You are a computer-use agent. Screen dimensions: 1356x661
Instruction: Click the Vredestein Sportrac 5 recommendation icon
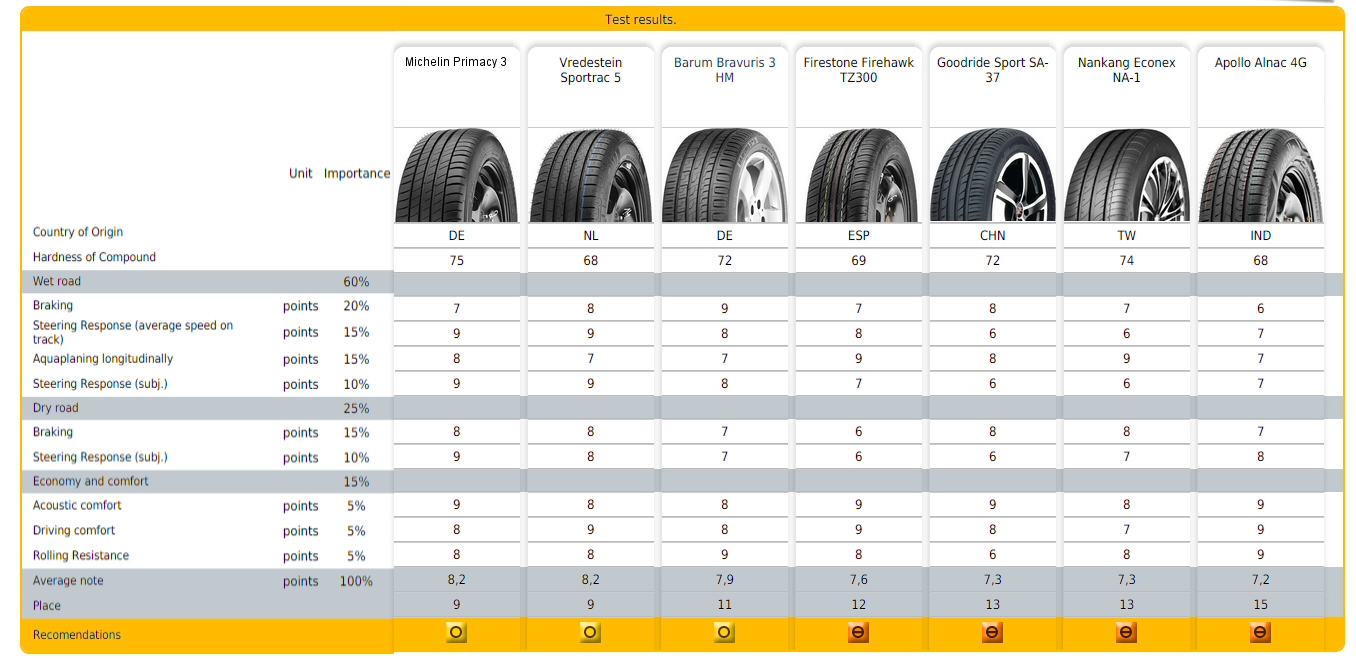pyautogui.click(x=590, y=633)
